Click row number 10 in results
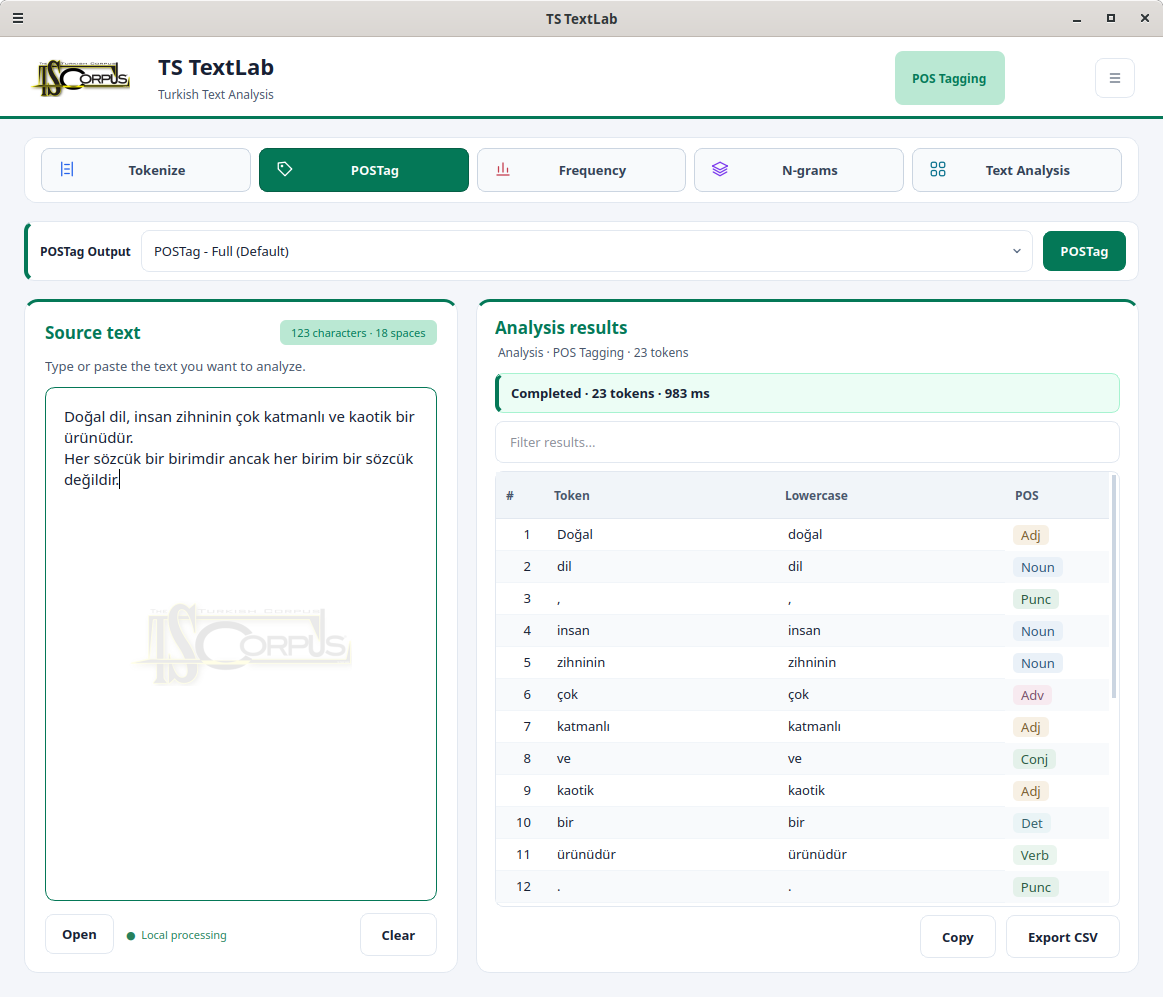This screenshot has height=997, width=1163. coord(524,822)
